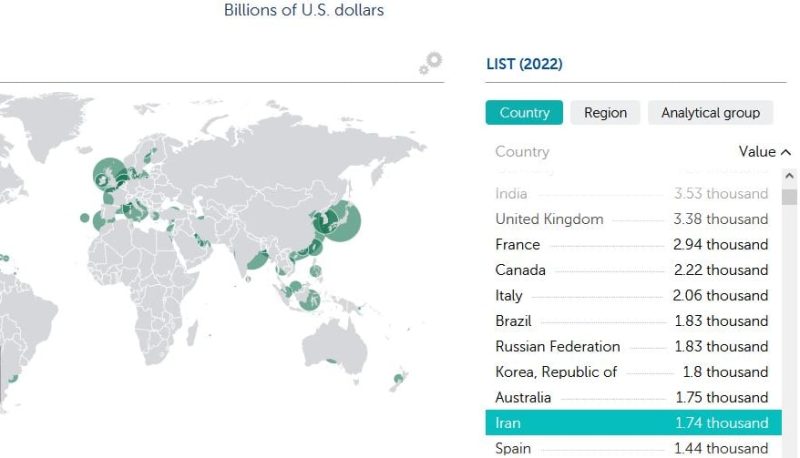The height and width of the screenshot is (458, 800).
Task: Click the bubble over India's east coast
Action: pyautogui.click(x=257, y=261)
